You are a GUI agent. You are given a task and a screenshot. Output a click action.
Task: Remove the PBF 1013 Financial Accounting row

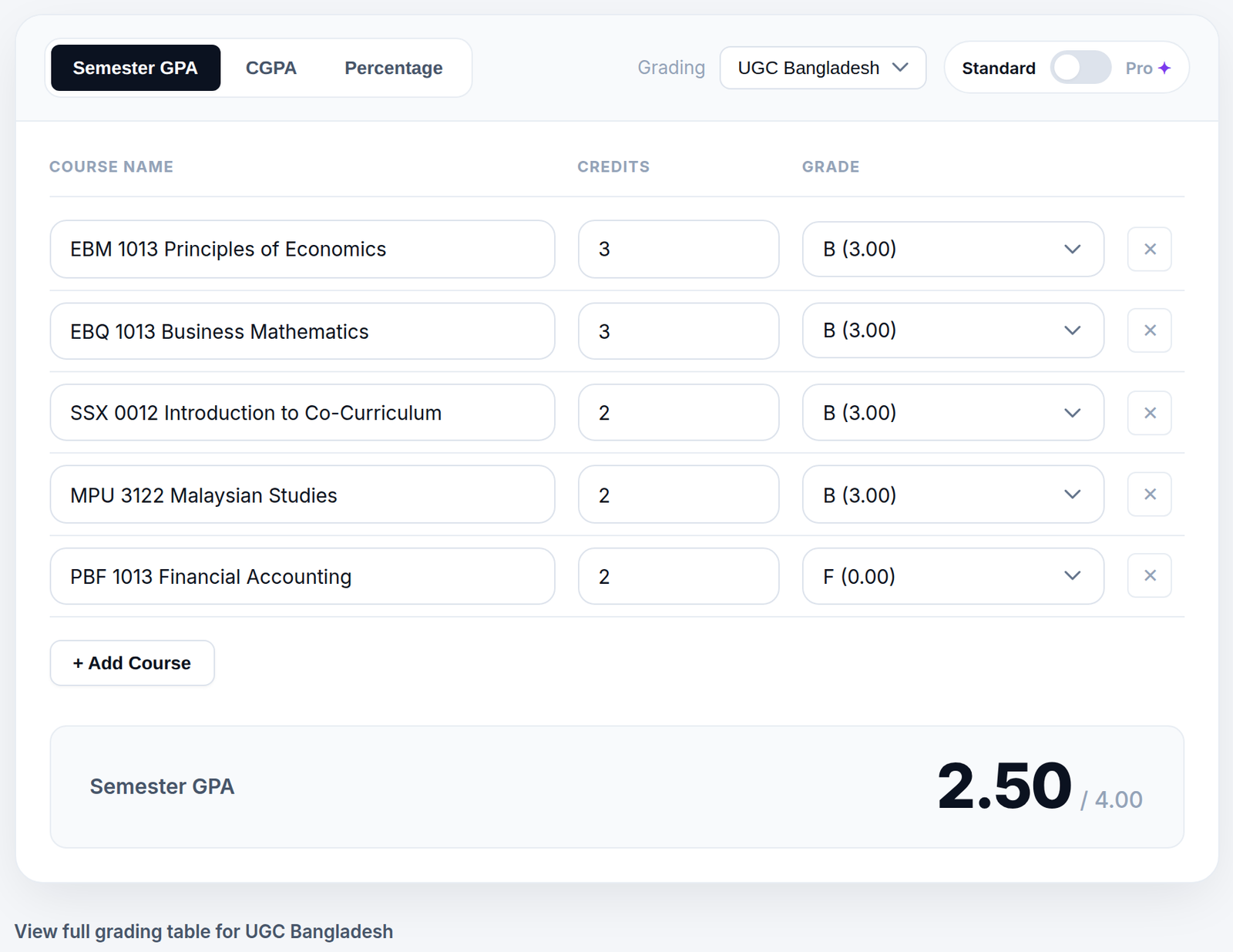[x=1149, y=575]
